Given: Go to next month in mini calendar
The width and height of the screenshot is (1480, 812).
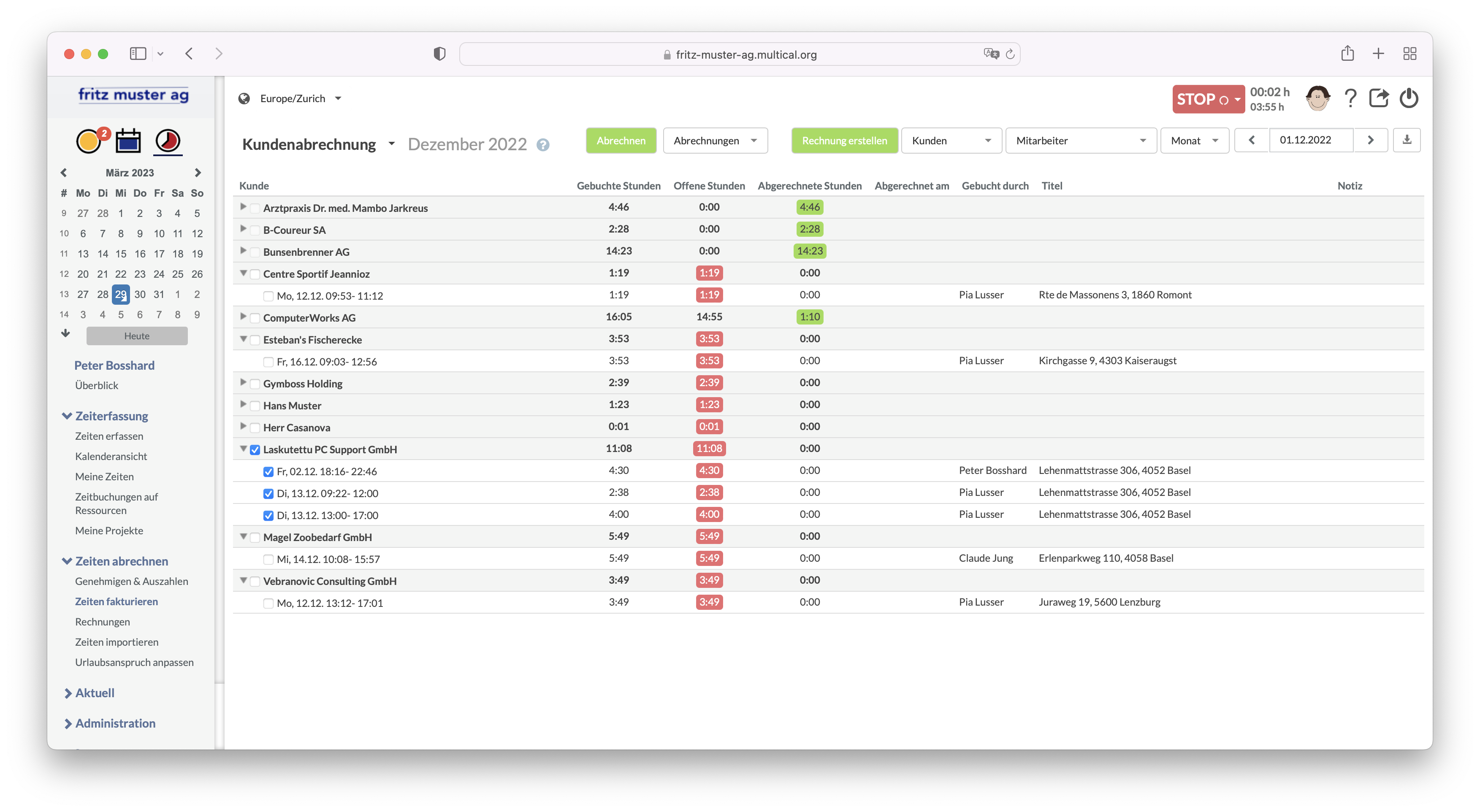Looking at the screenshot, I should click(x=198, y=173).
